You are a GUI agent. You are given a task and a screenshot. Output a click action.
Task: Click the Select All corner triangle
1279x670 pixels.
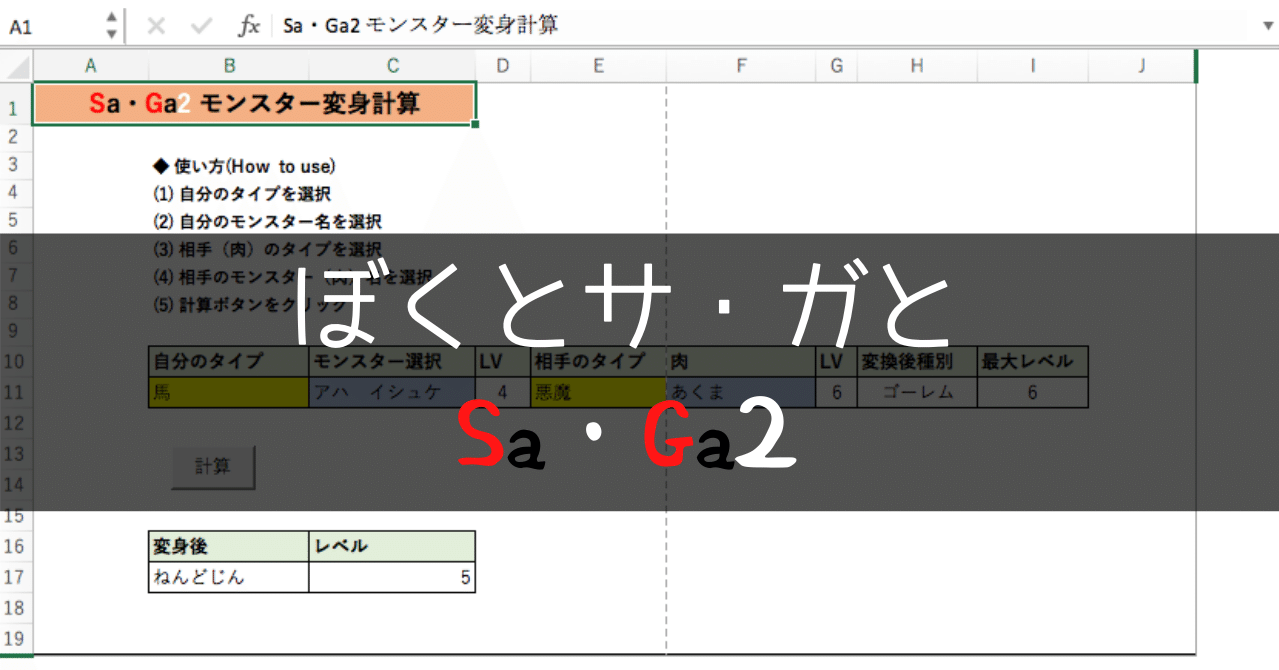coord(17,67)
